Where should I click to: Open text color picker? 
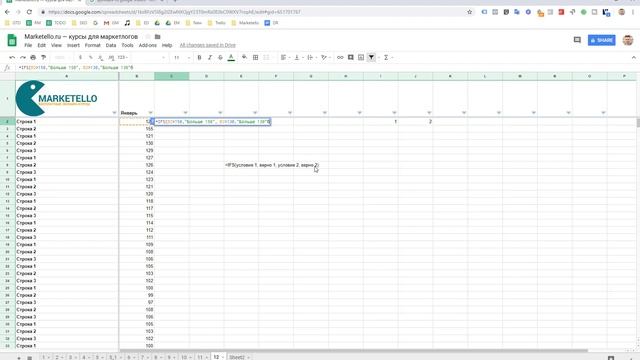click(x=231, y=58)
